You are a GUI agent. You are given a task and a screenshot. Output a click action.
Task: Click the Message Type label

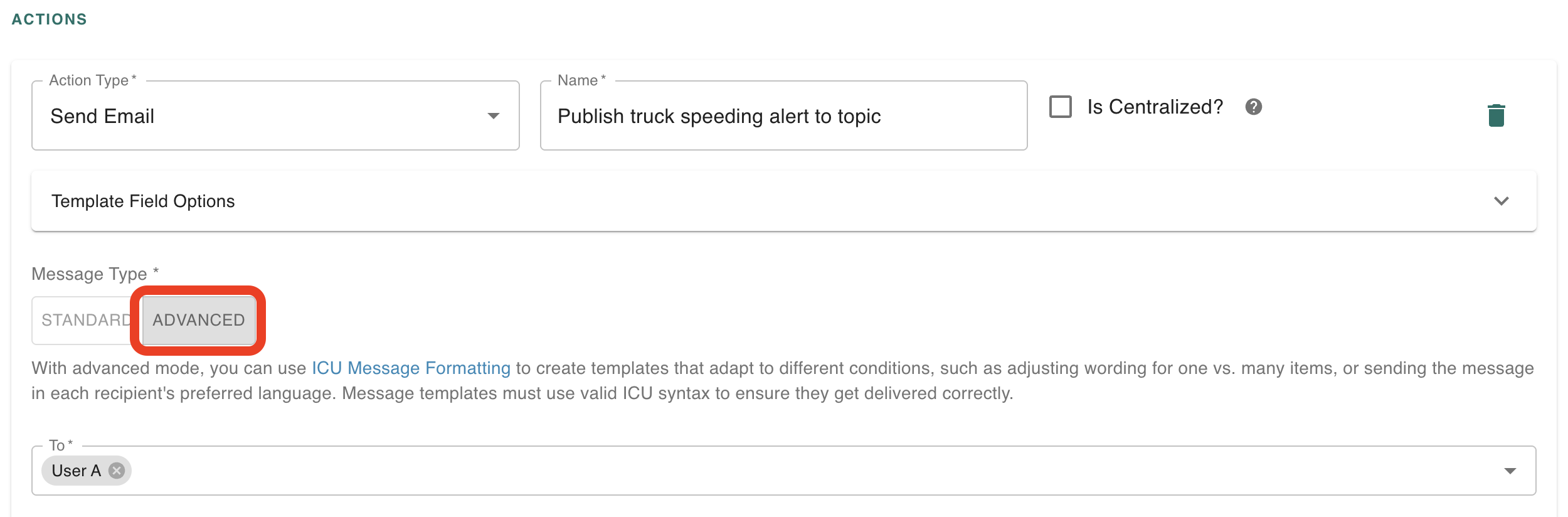(x=90, y=274)
